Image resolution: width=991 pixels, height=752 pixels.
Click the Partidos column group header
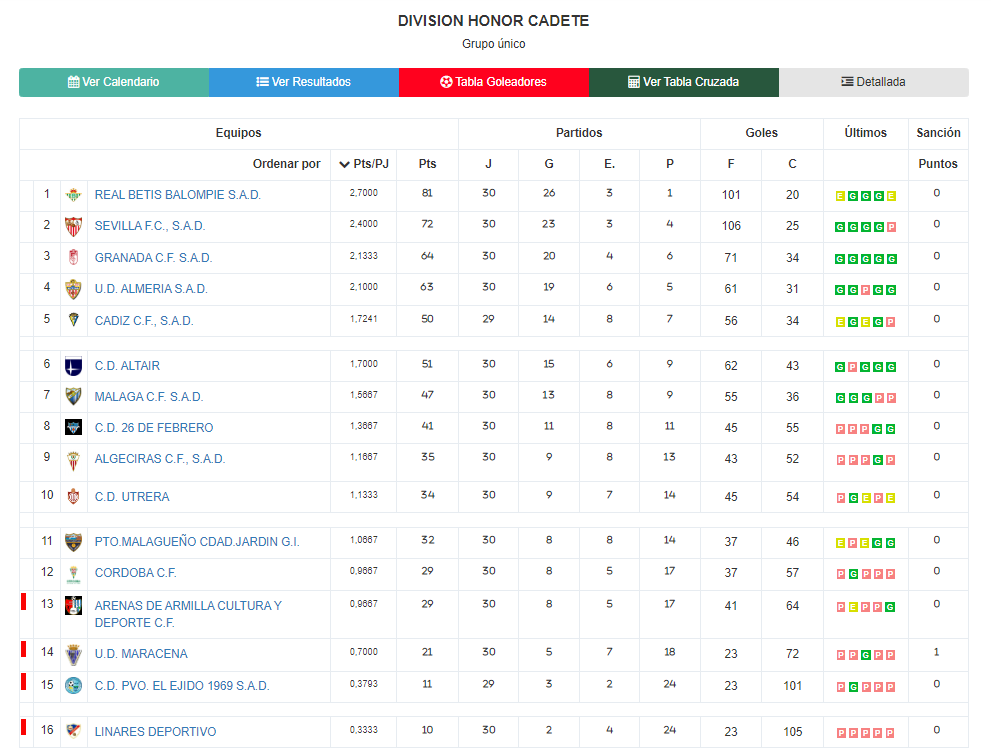[x=579, y=133]
